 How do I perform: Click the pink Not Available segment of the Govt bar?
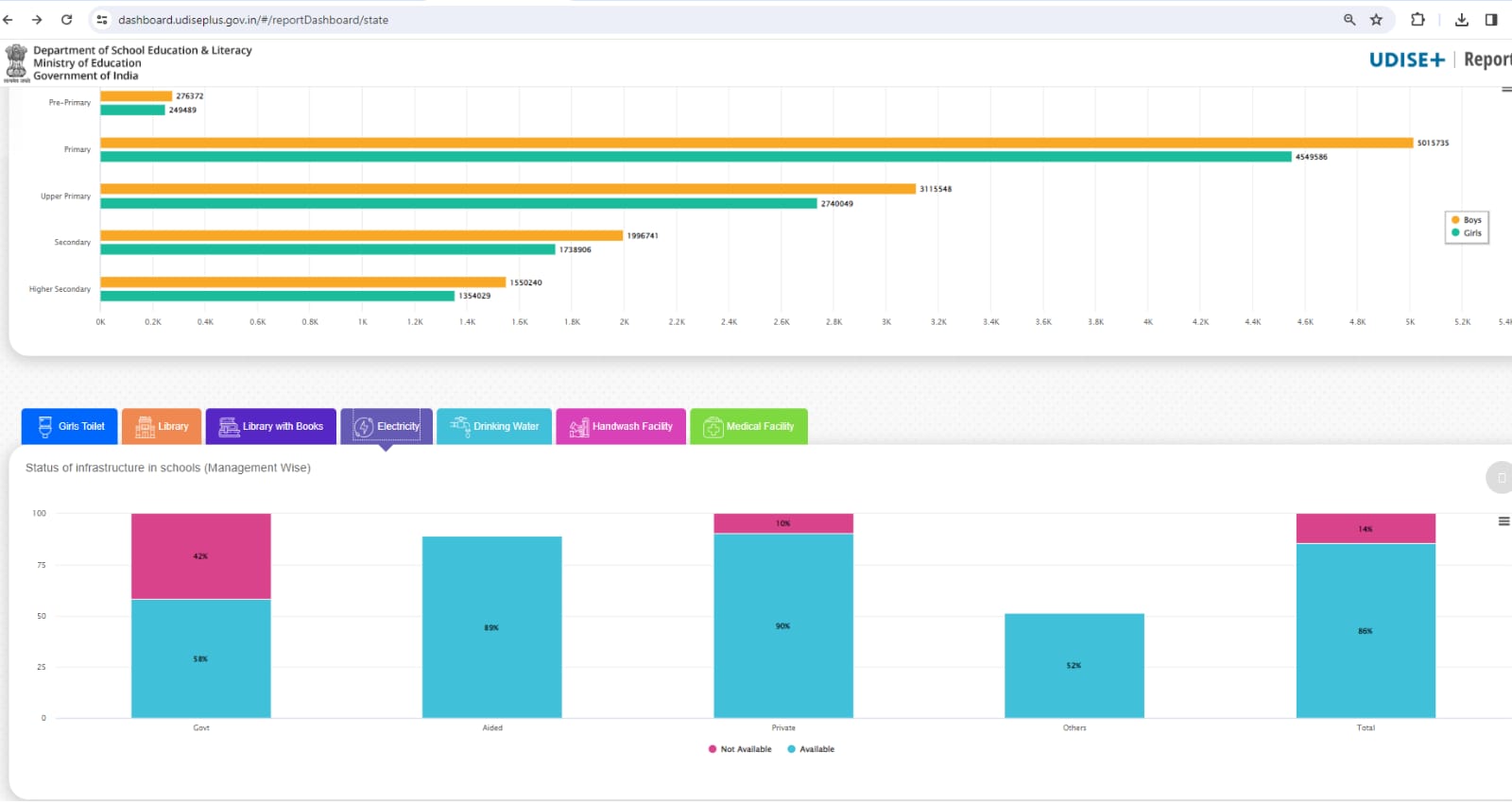pyautogui.click(x=200, y=556)
